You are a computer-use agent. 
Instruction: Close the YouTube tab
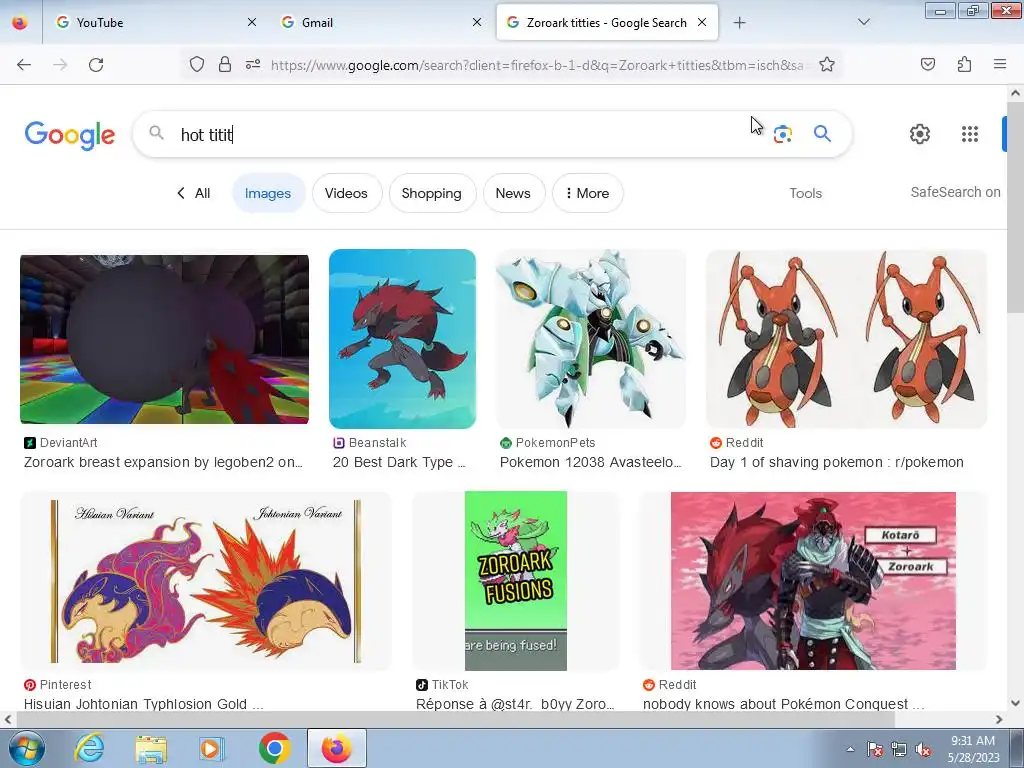[252, 22]
